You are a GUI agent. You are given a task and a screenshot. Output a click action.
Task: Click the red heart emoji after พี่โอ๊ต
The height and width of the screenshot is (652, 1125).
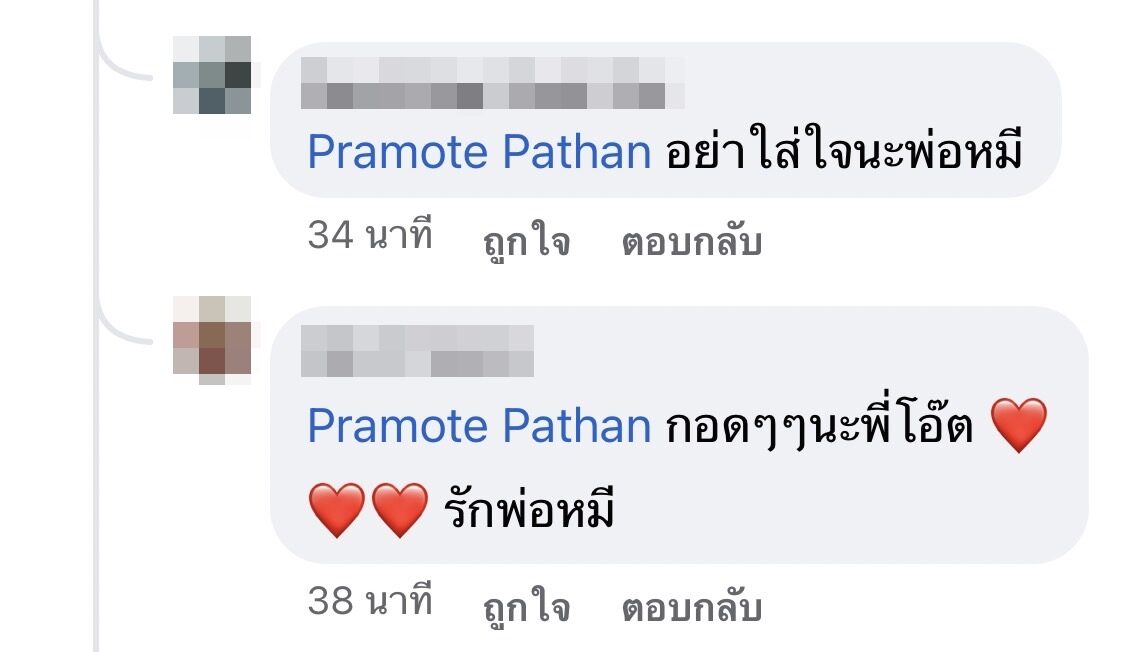pyautogui.click(x=1019, y=425)
